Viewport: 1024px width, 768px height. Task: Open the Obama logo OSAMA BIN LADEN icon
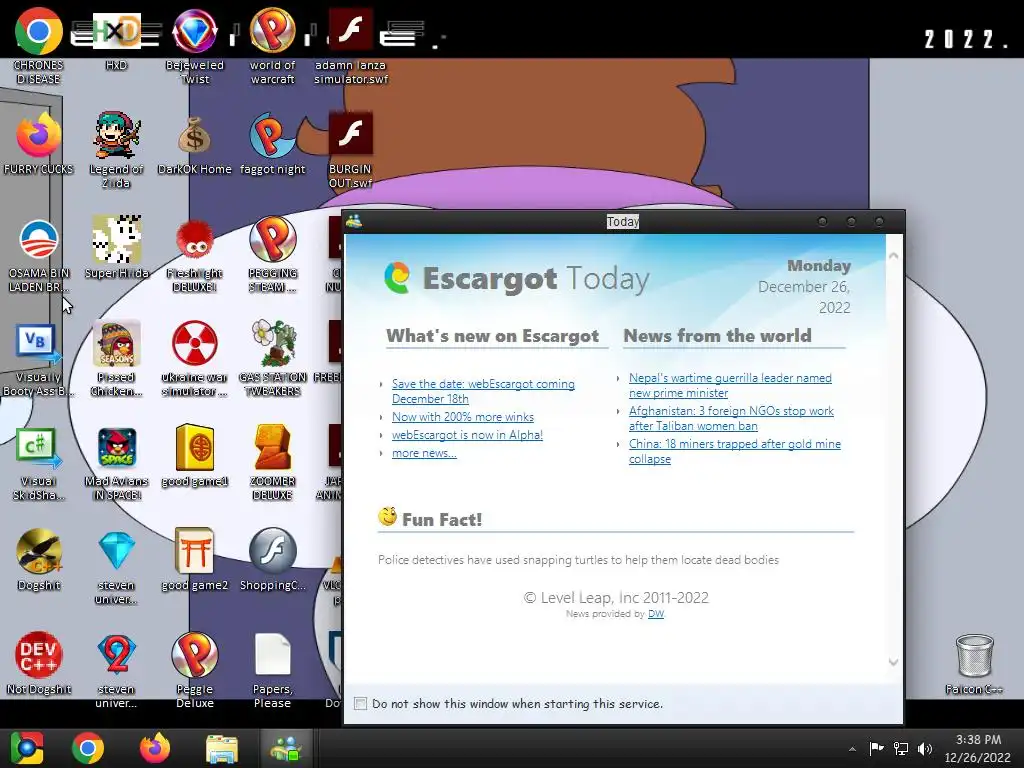39,240
